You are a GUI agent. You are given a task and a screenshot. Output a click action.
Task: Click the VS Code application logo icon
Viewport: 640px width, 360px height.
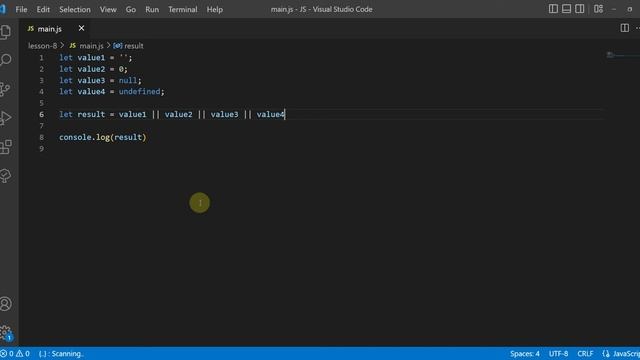coord(2,9)
